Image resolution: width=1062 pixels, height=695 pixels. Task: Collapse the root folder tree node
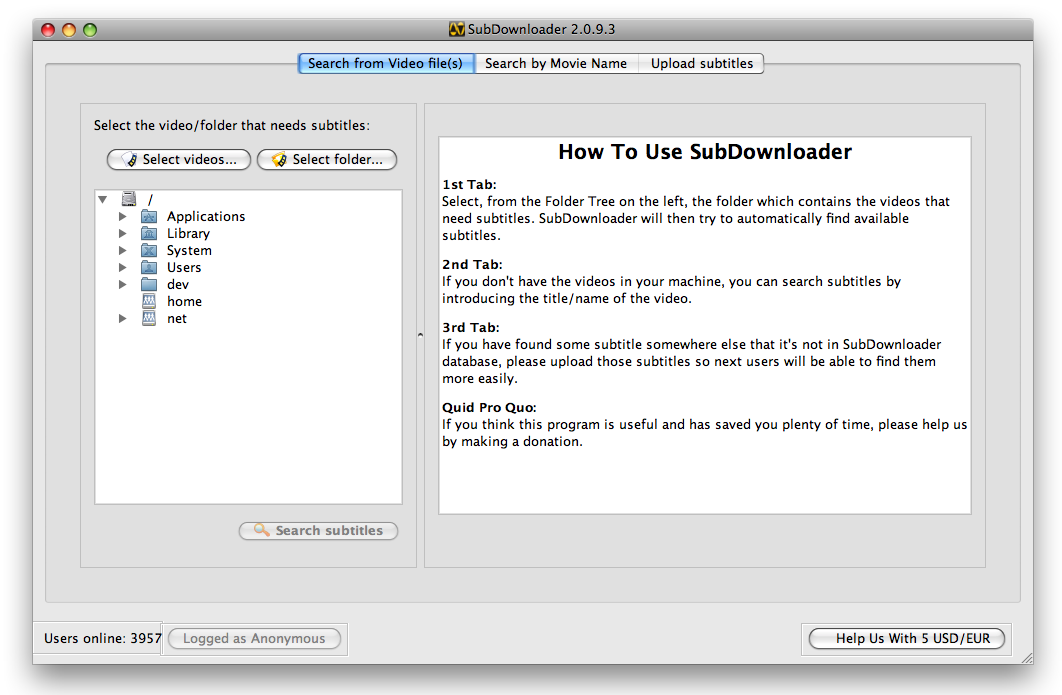pyautogui.click(x=103, y=200)
